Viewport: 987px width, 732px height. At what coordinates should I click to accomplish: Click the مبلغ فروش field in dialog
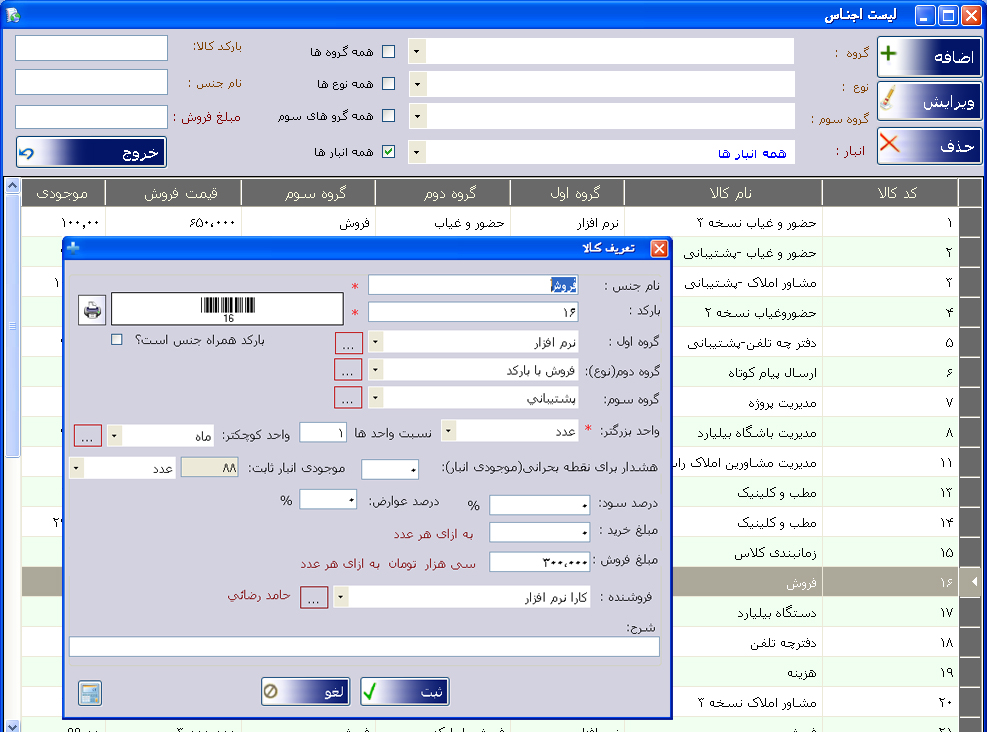click(x=539, y=561)
